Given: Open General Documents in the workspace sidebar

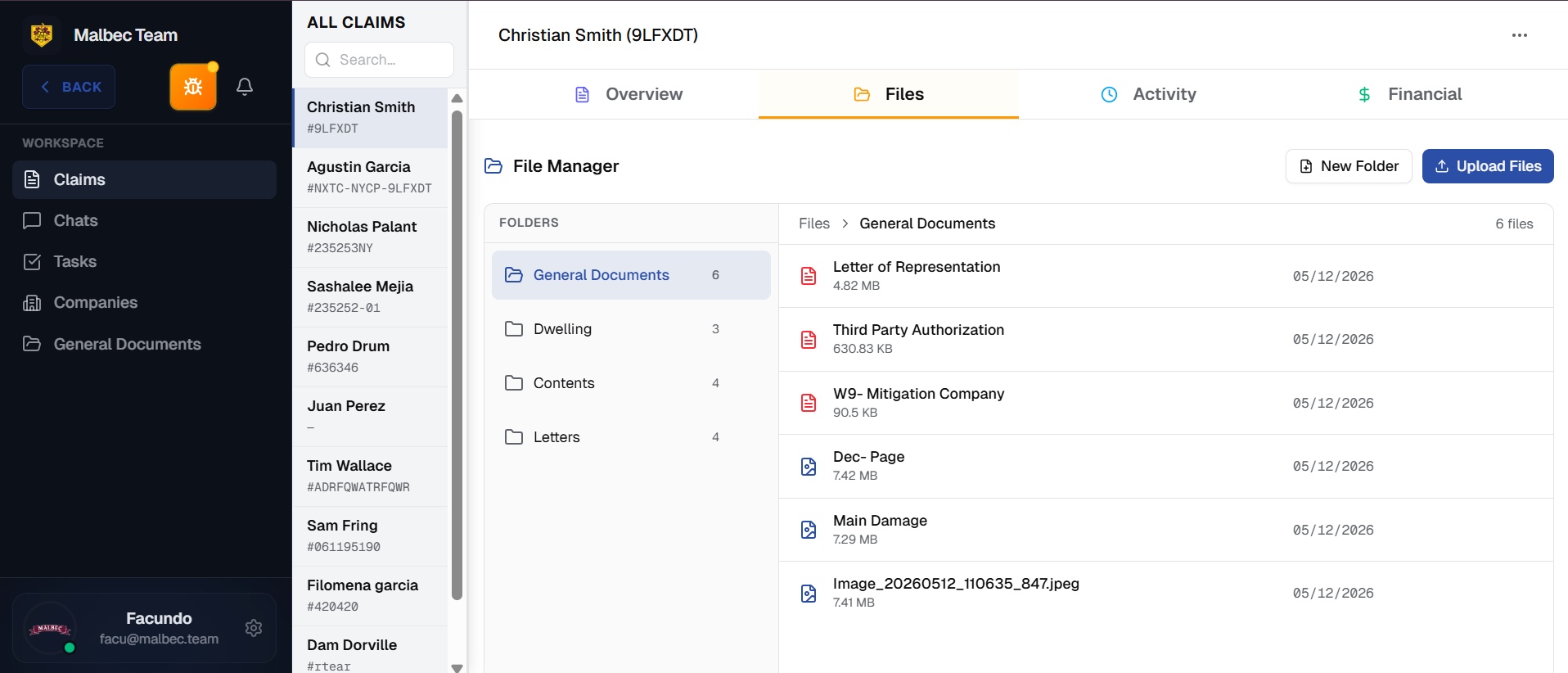Looking at the screenshot, I should tap(144, 344).
